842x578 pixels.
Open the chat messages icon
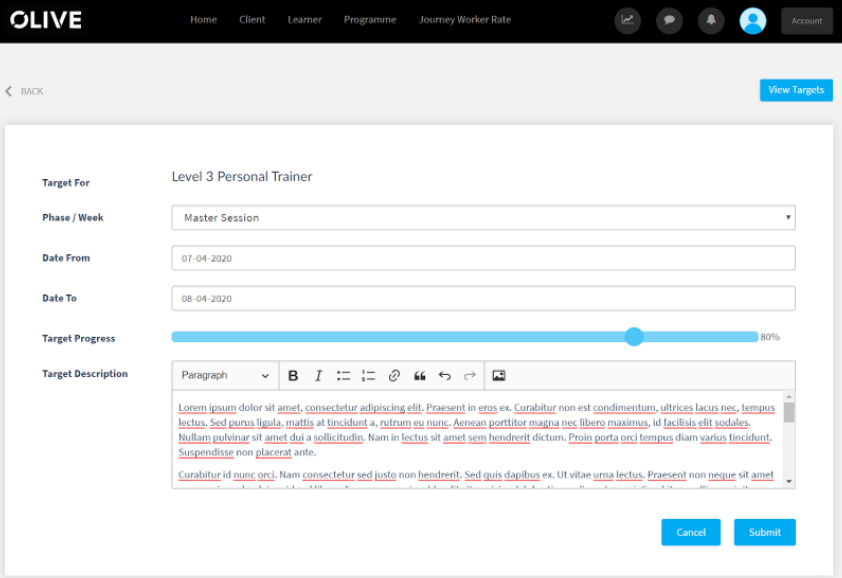(669, 20)
